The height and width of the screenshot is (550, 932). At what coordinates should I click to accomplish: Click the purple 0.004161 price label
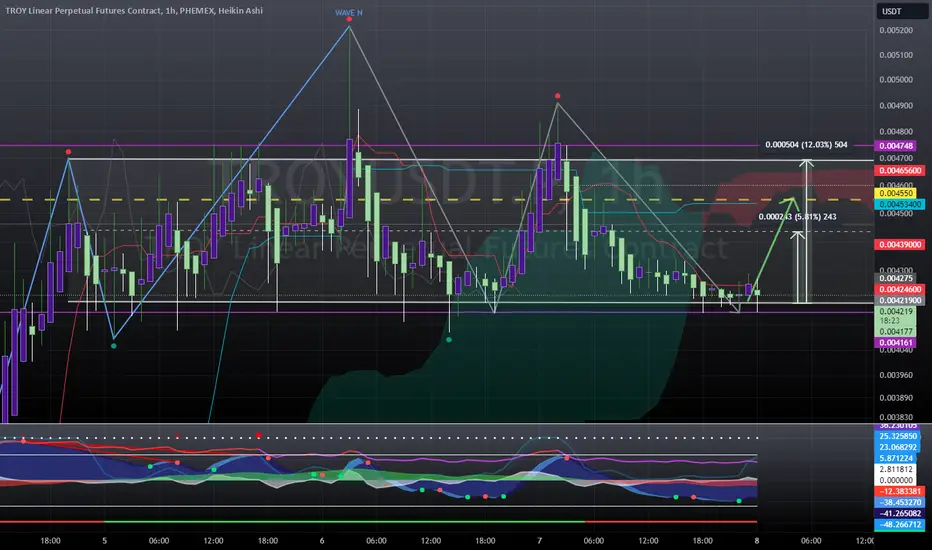[896, 342]
